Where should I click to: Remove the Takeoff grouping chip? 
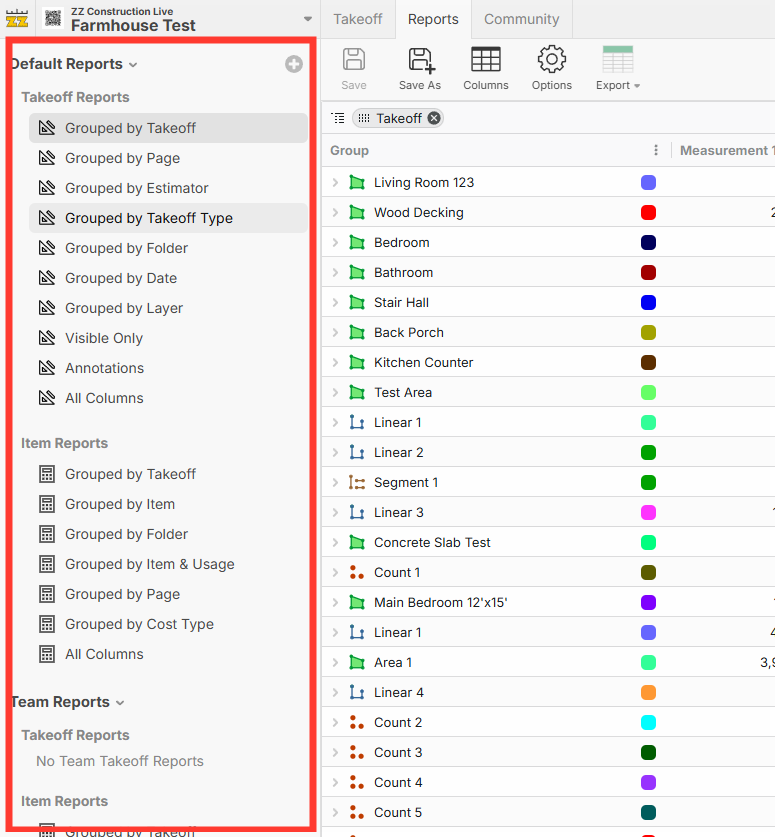pyautogui.click(x=434, y=118)
